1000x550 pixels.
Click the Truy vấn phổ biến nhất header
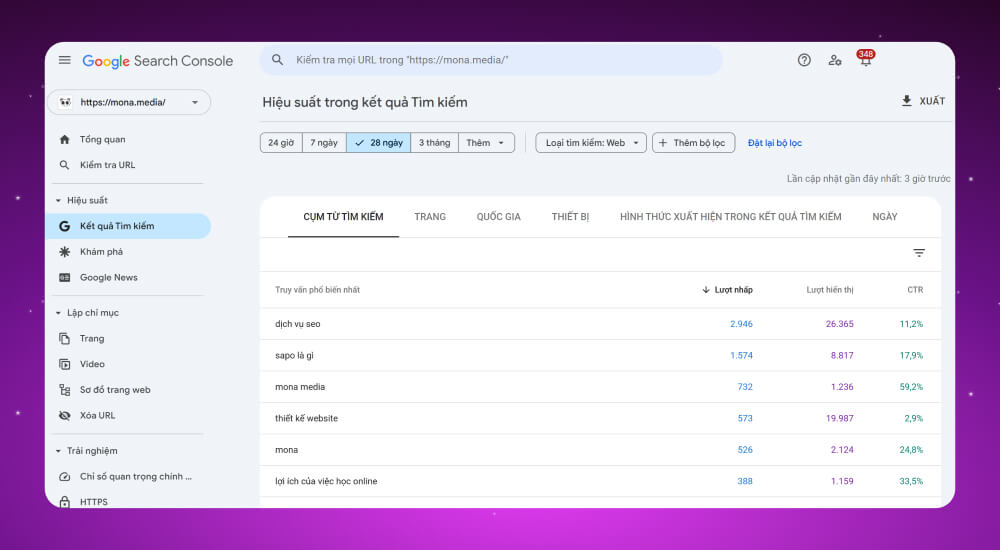point(318,290)
